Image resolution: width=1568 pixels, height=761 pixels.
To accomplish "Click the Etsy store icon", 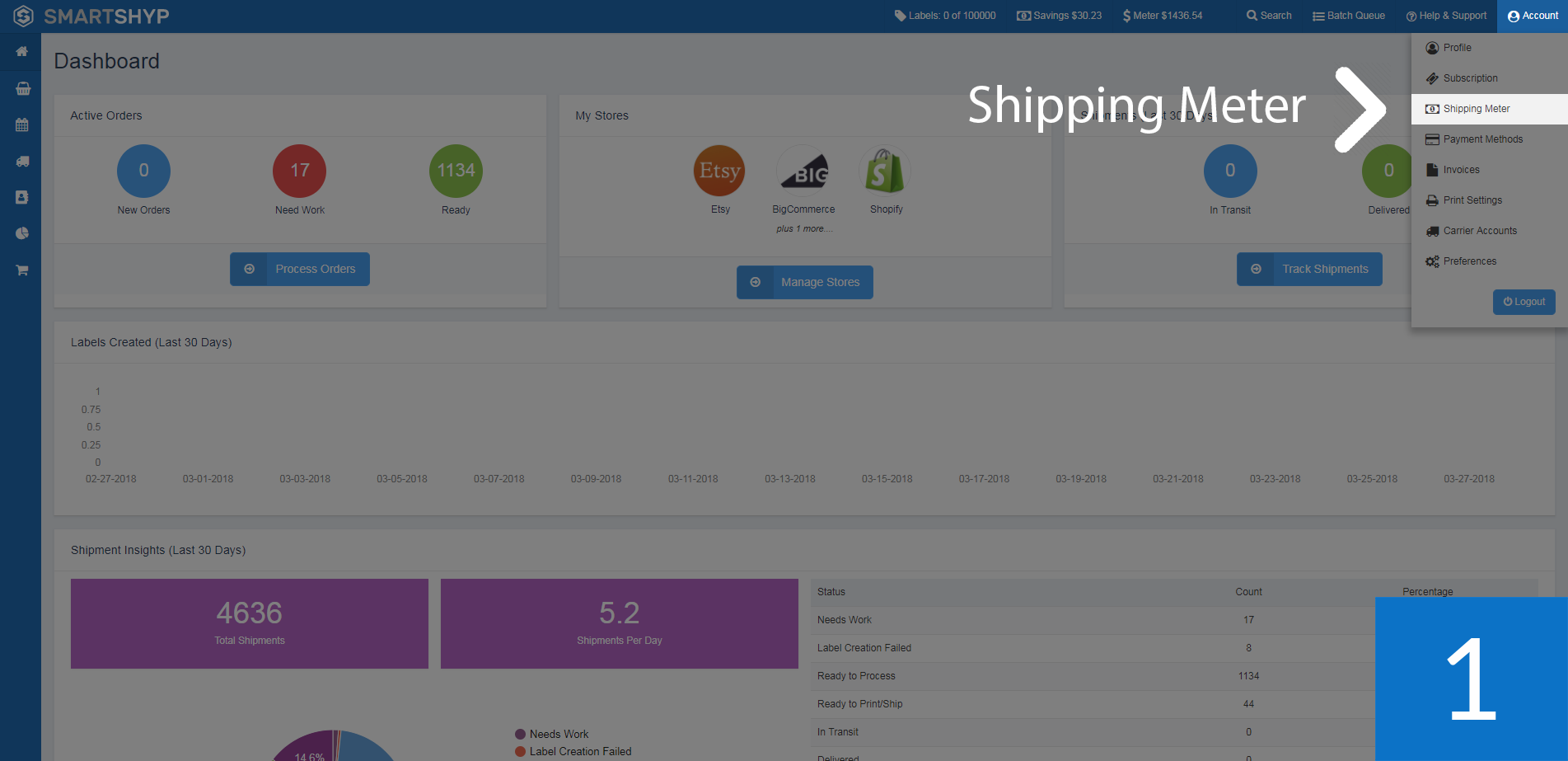I will point(719,171).
